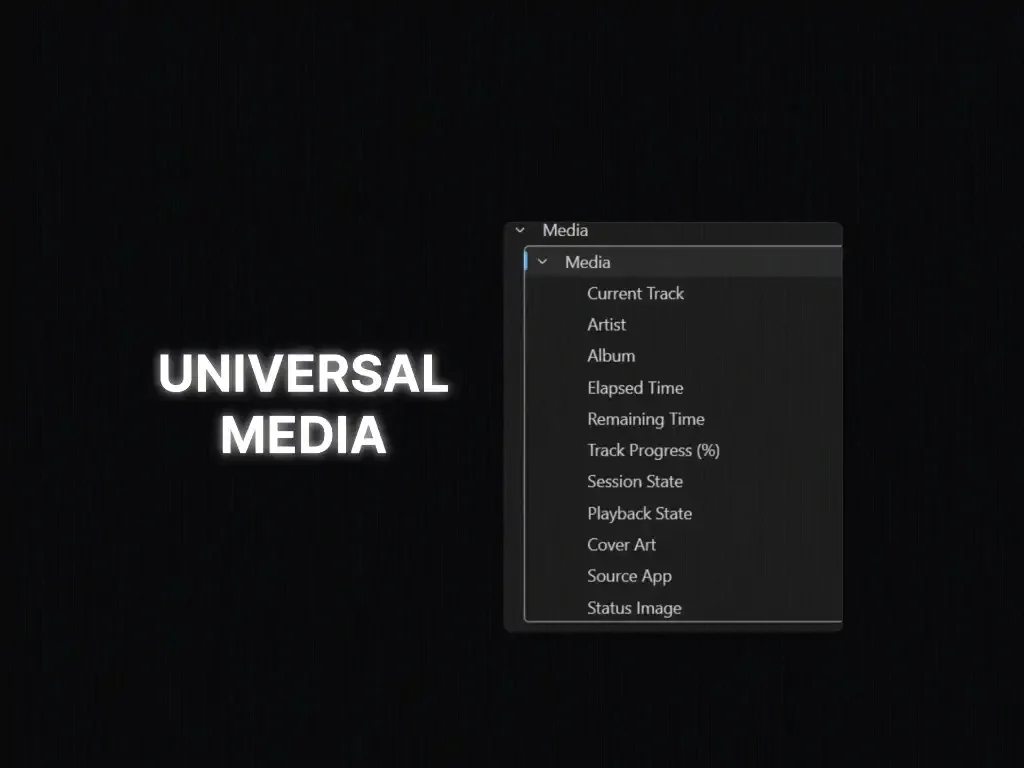
Task: Click the glowing UNIVERSAL title word
Action: (x=303, y=375)
